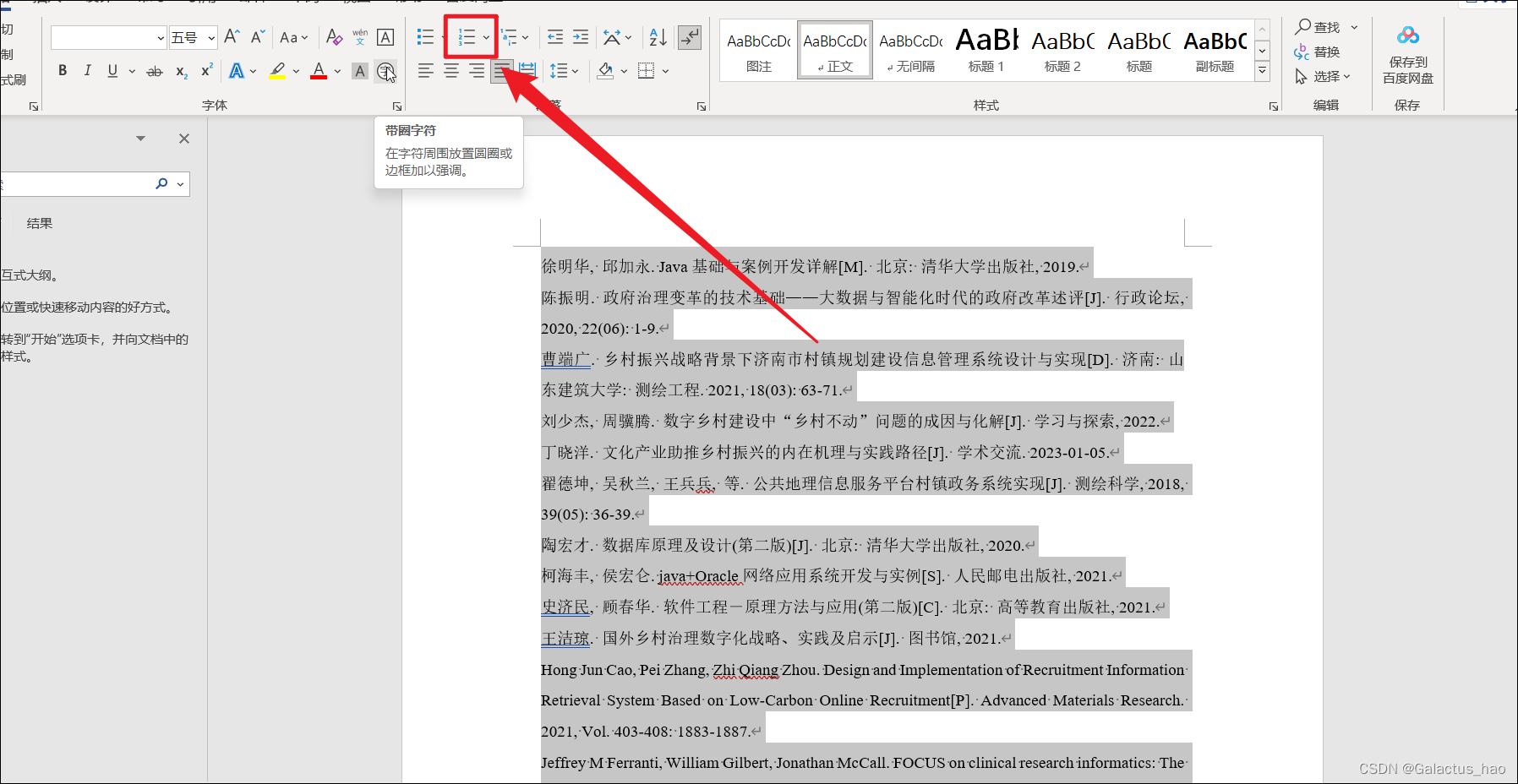Sort selected paragraphs A to Z
The image size is (1518, 784).
(x=658, y=37)
